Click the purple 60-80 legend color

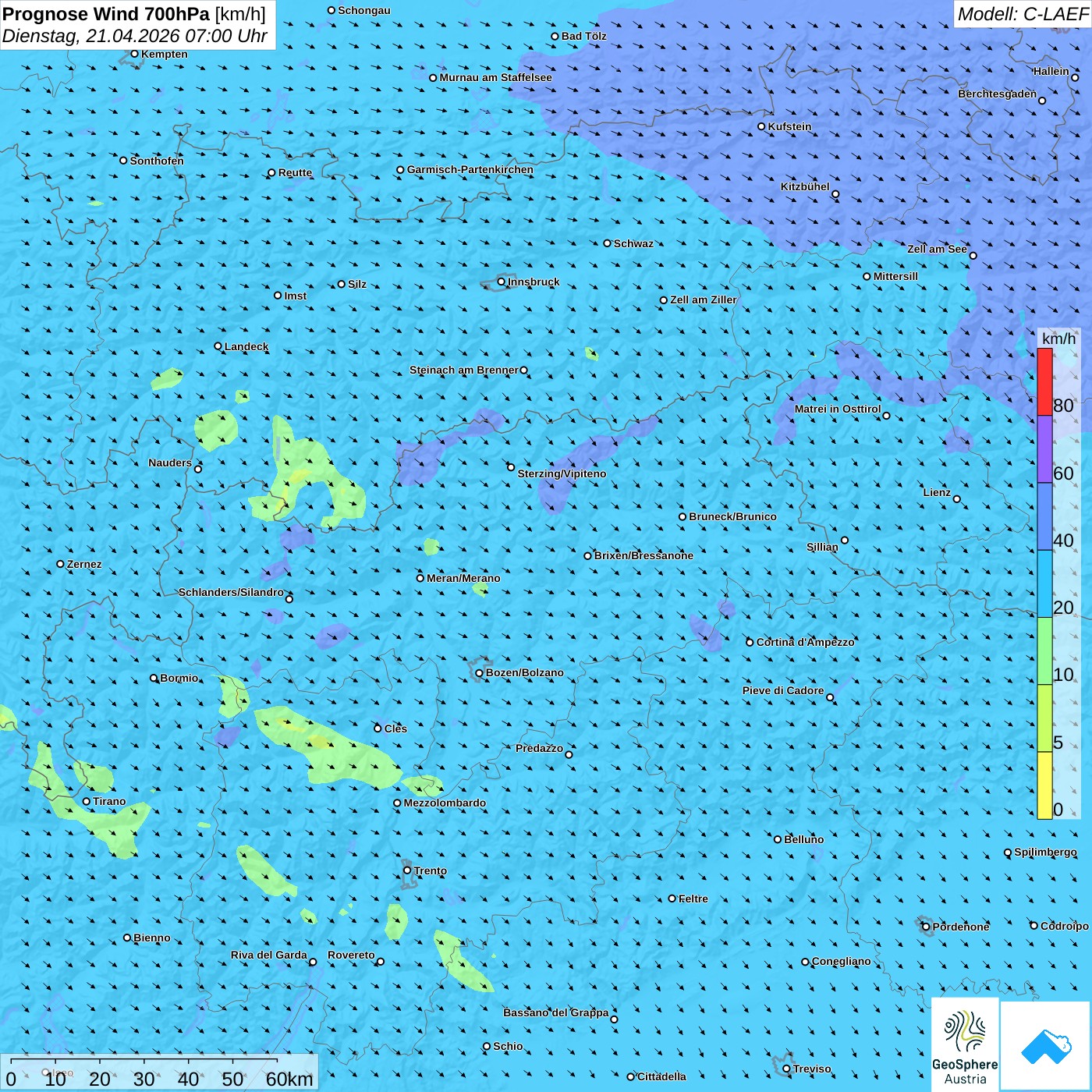pos(1044,449)
